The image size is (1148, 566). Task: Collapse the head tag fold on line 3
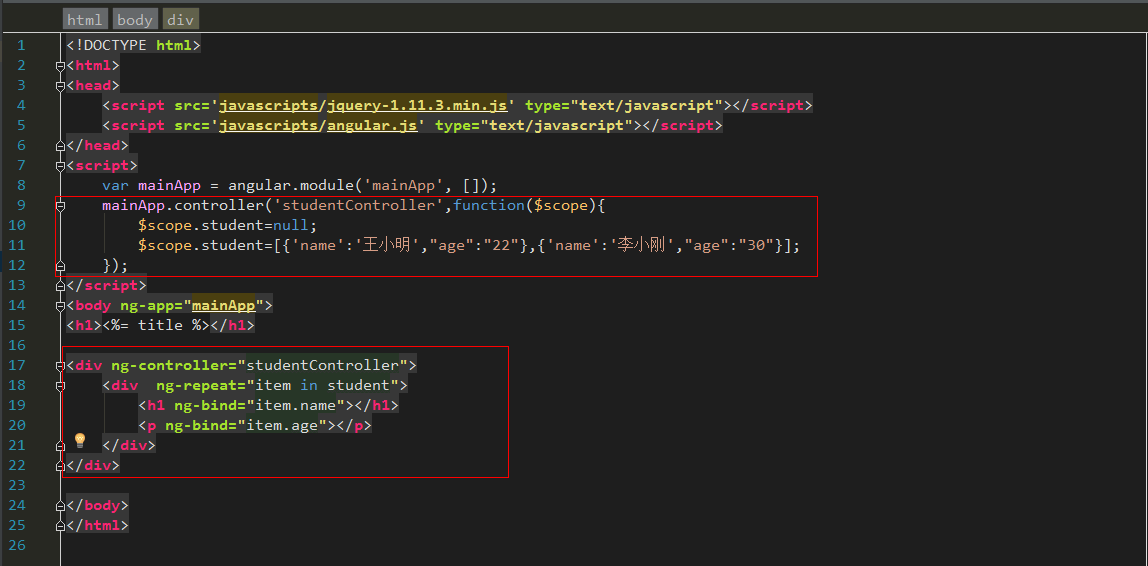click(x=61, y=86)
